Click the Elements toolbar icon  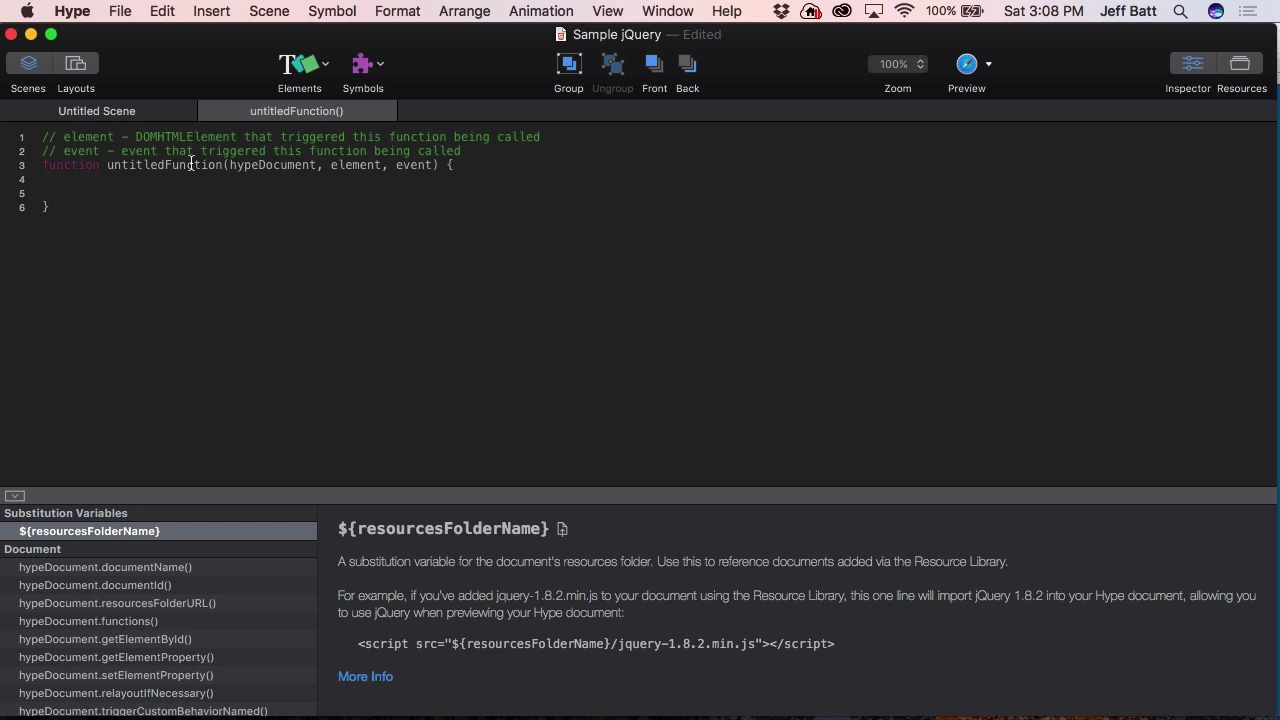(x=298, y=64)
